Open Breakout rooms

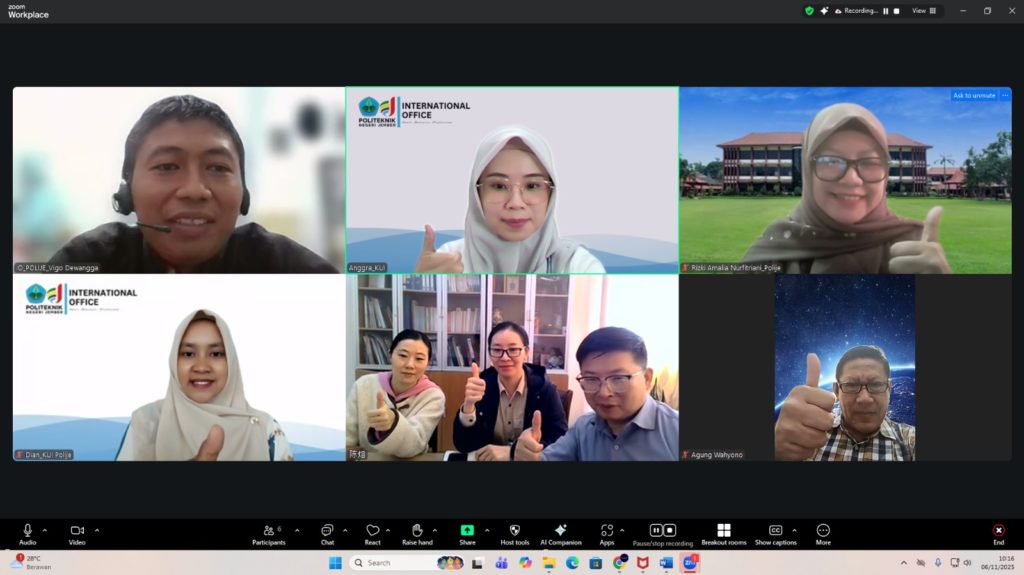pos(723,530)
